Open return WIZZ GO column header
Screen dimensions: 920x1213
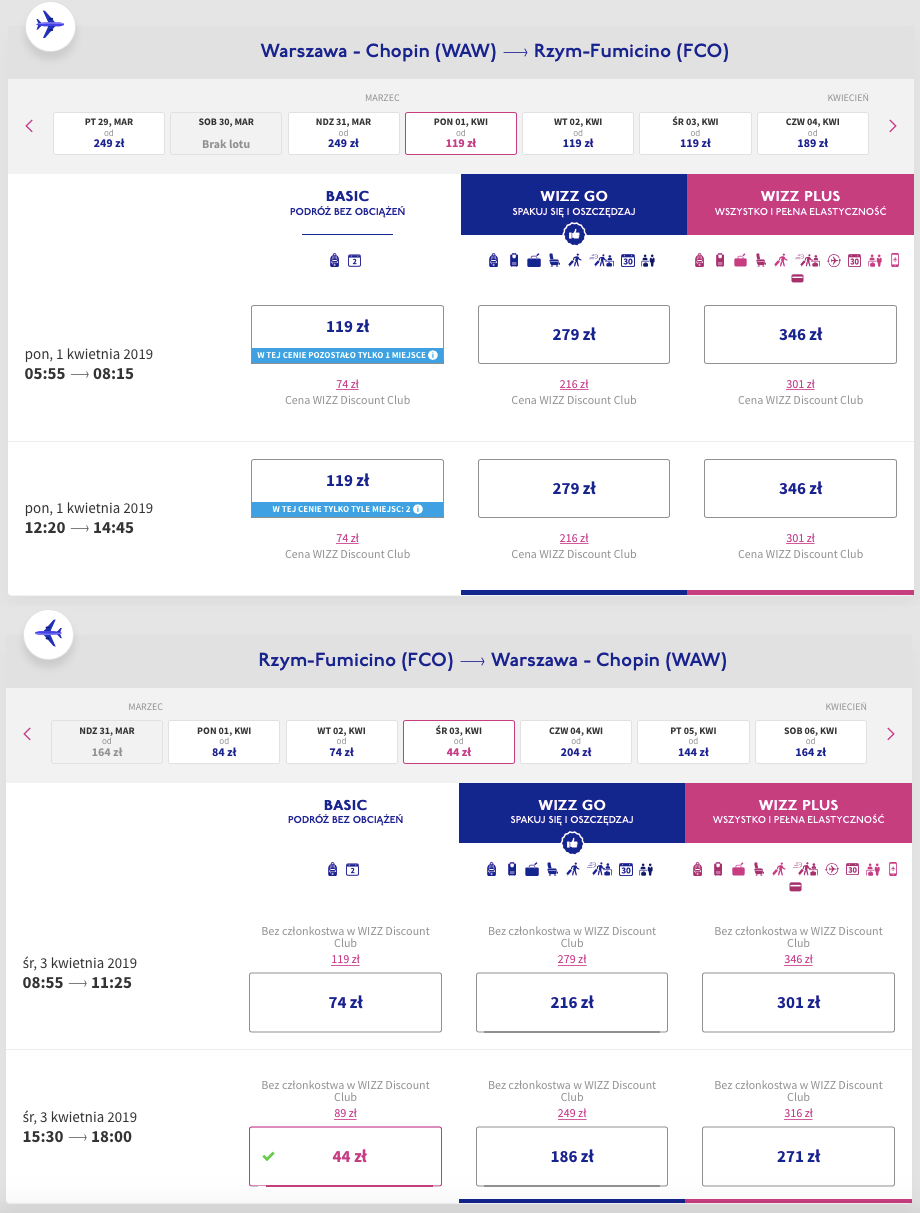click(x=572, y=812)
